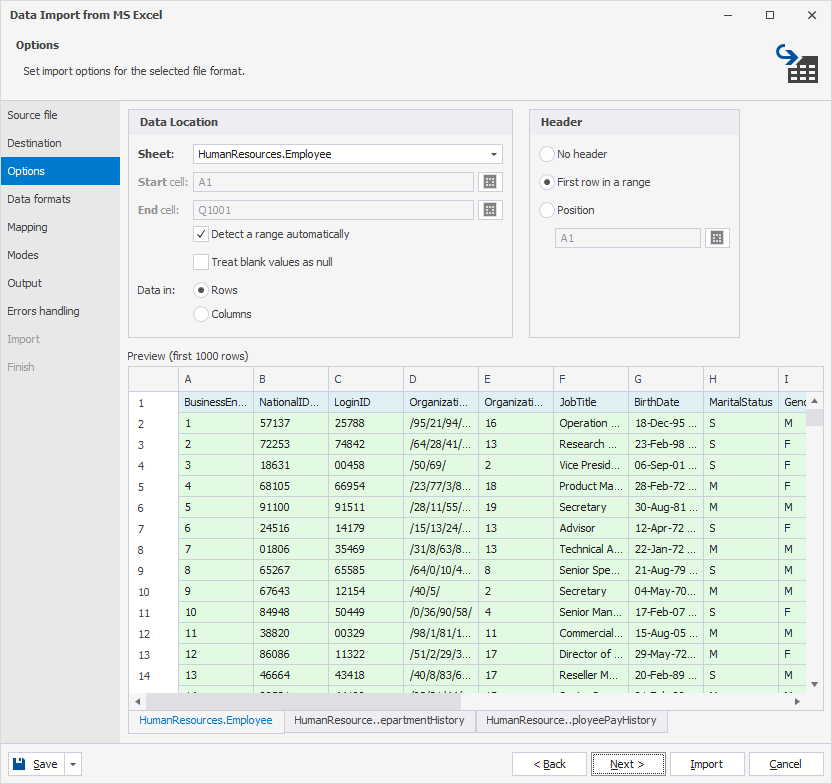Viewport: 832px width, 784px height.
Task: Click preview scroll down arrow
Action: pyautogui.click(x=814, y=685)
